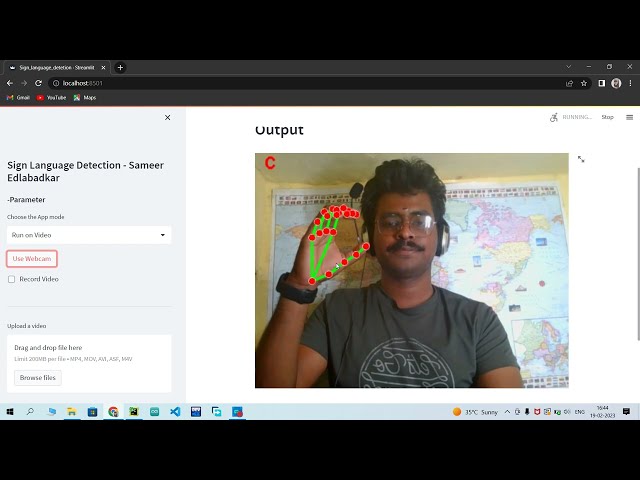Go back in the browser
Image resolution: width=640 pixels, height=480 pixels.
[10, 83]
